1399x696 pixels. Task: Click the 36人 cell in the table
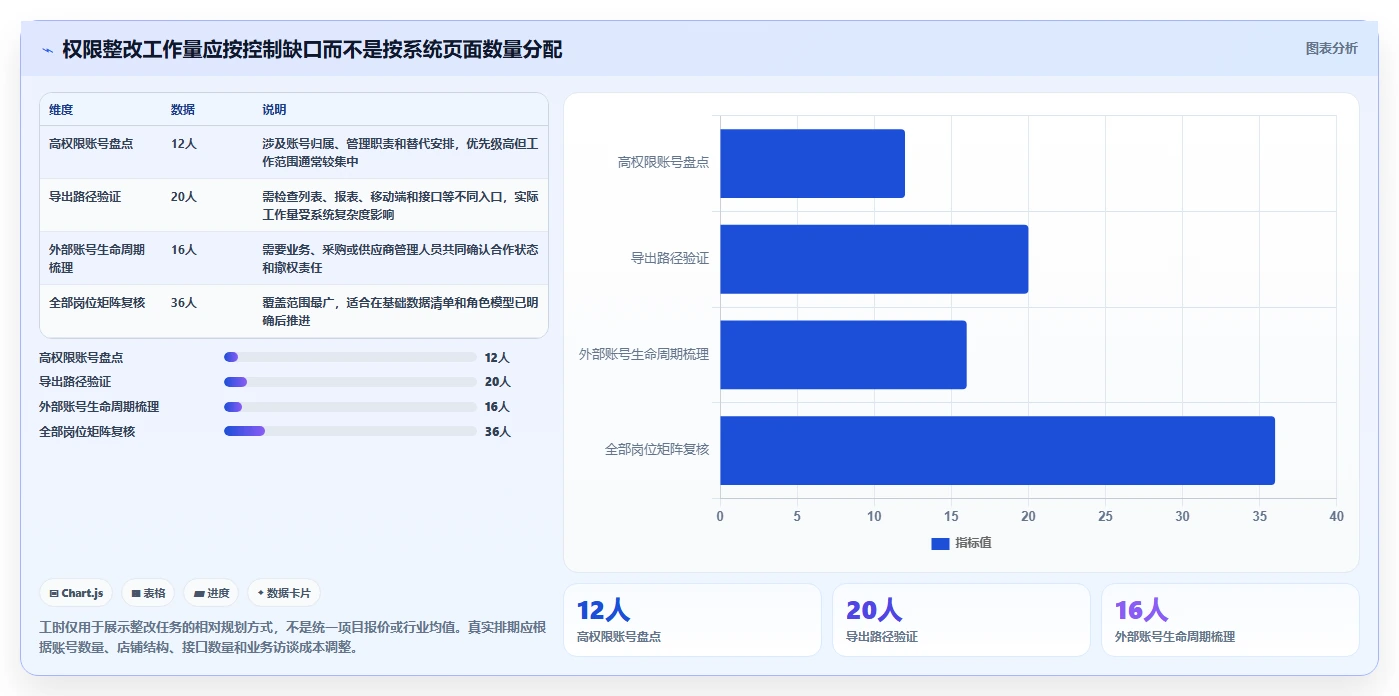tap(184, 303)
